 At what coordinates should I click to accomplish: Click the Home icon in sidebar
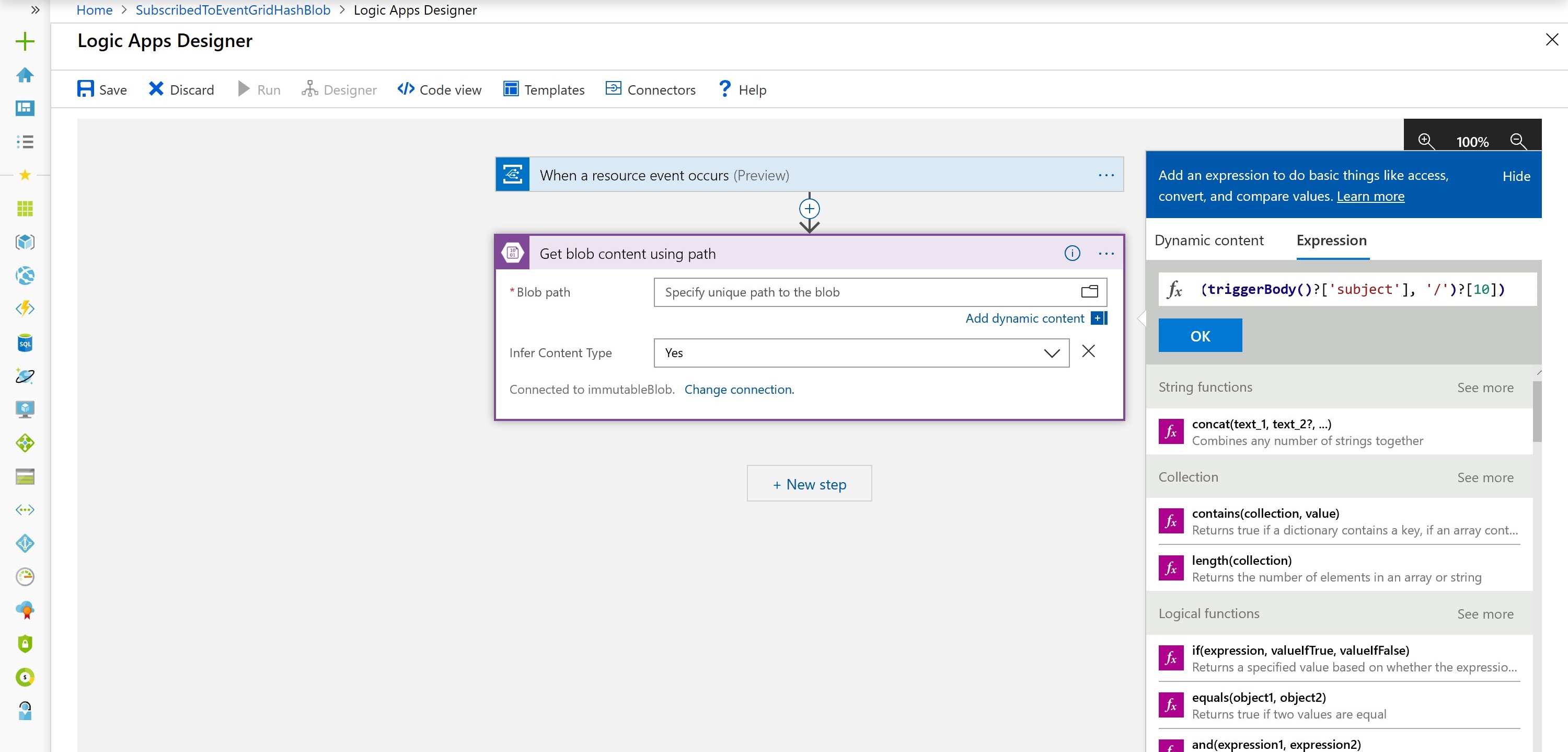coord(25,75)
